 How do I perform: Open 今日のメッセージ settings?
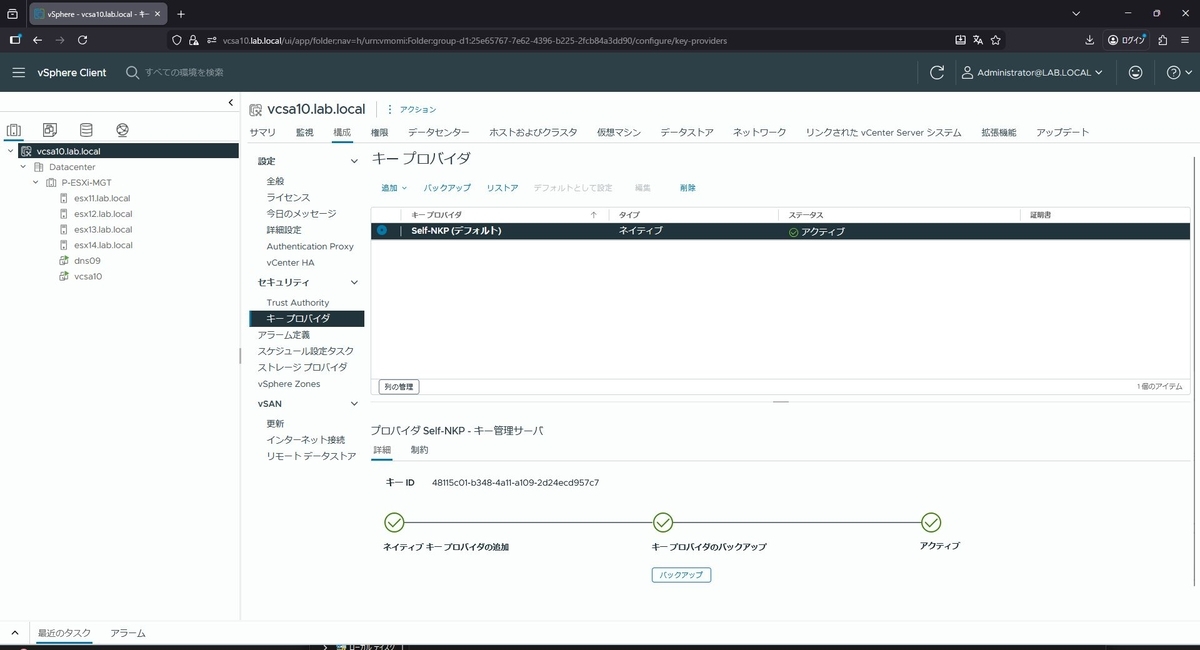tap(301, 214)
